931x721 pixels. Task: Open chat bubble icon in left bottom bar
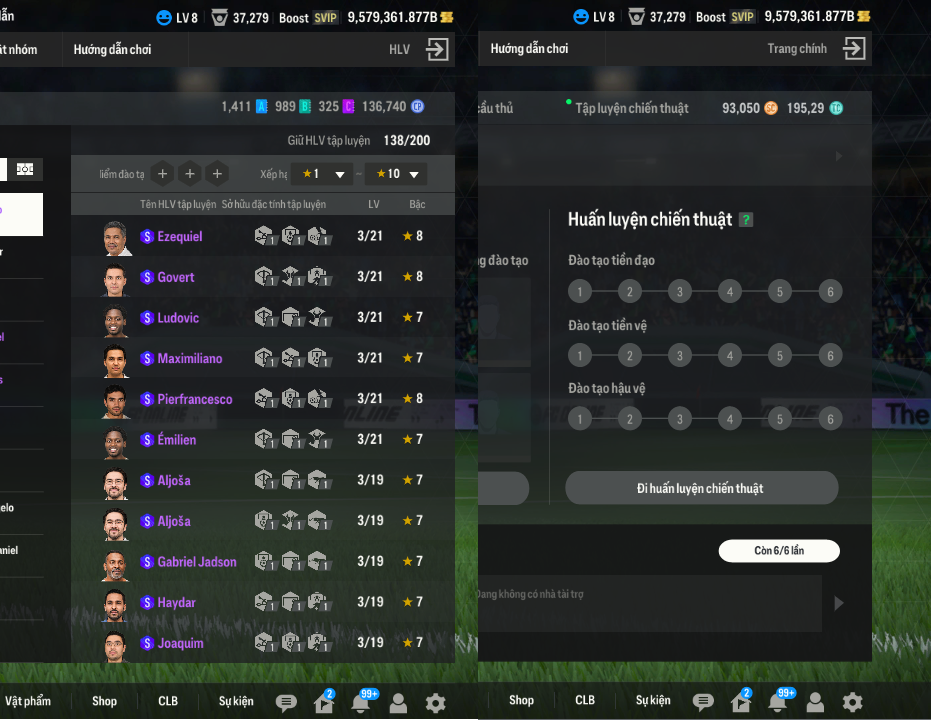286,703
